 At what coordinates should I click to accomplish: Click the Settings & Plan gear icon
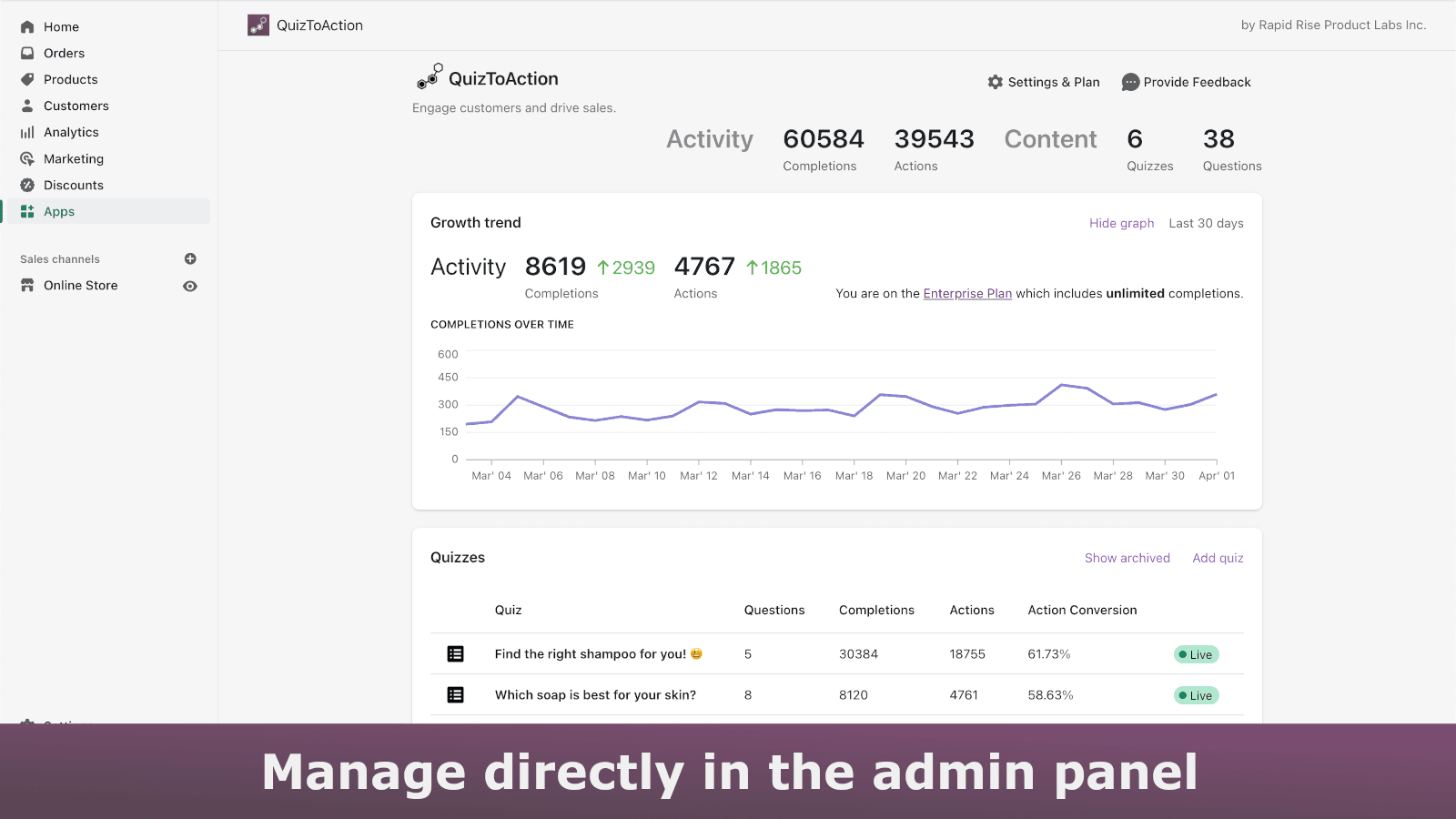(996, 82)
